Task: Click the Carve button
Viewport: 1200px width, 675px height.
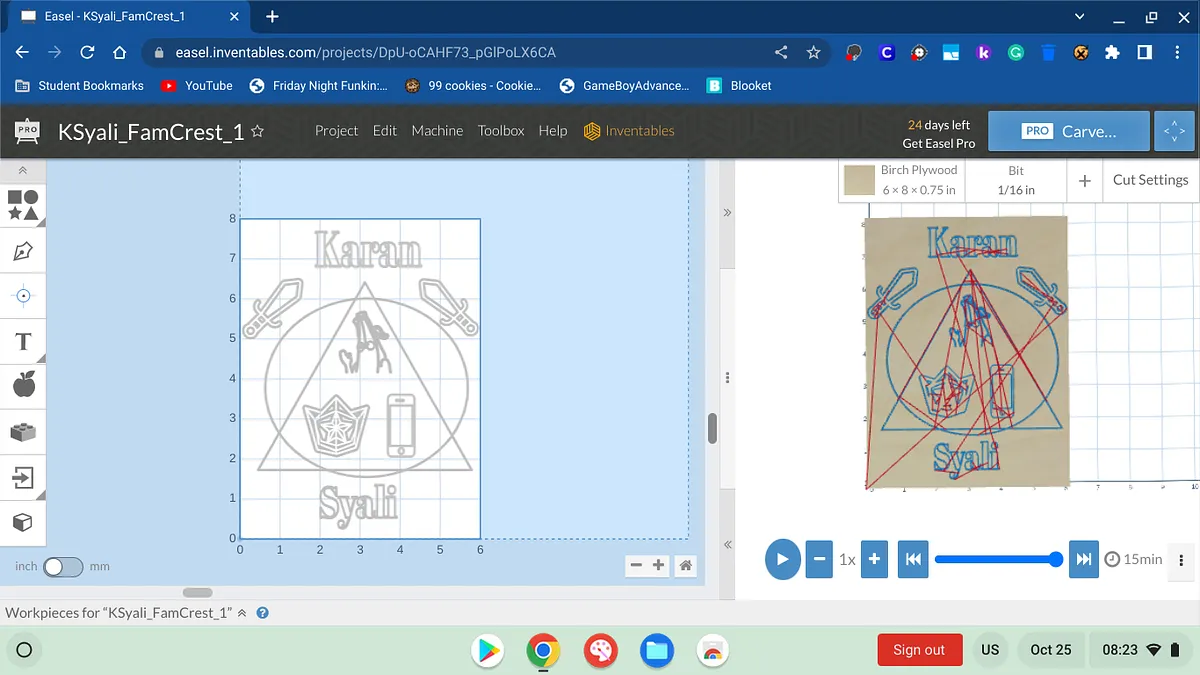Action: click(x=1068, y=131)
